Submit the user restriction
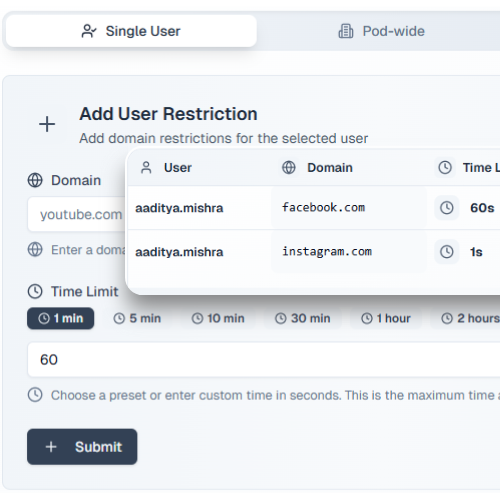 (82, 447)
